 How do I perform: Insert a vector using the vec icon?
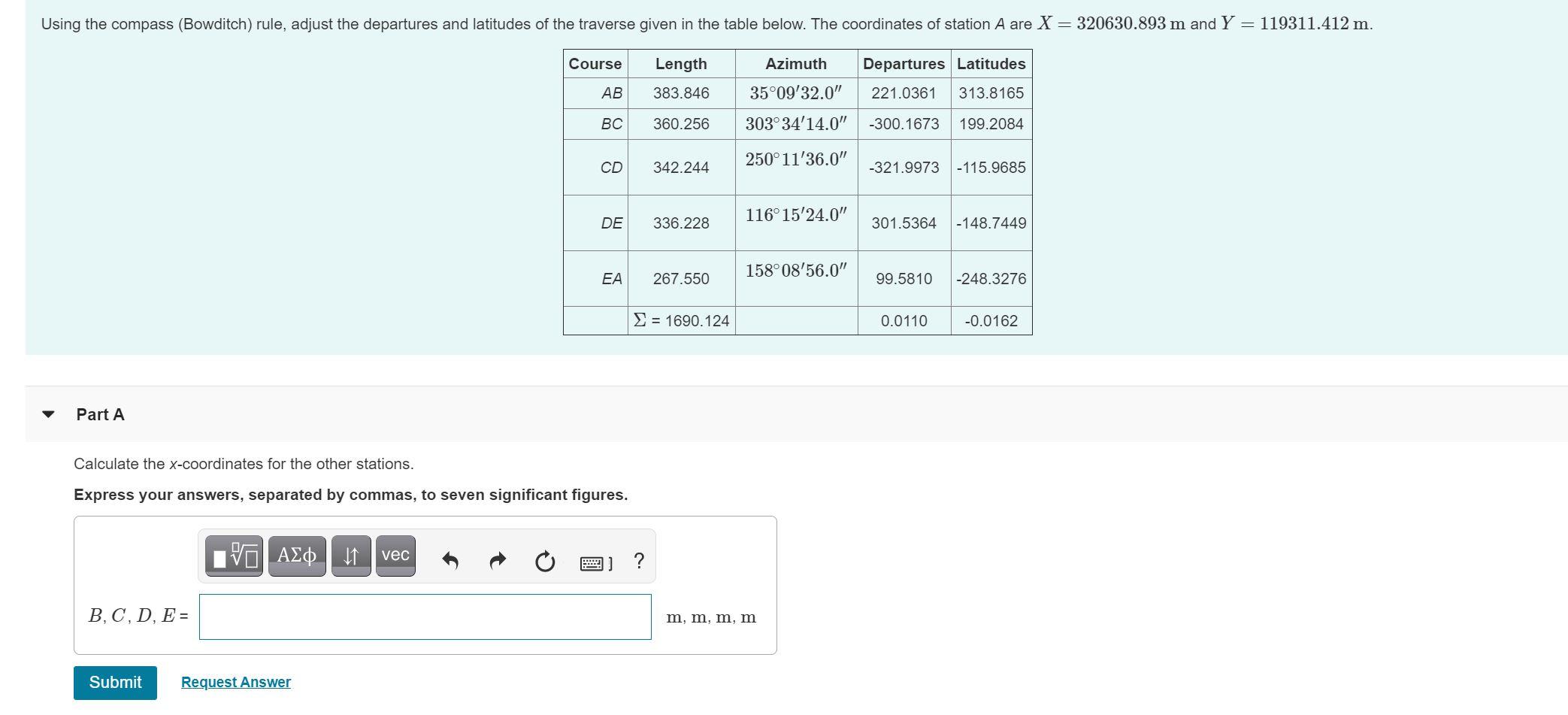coord(395,556)
